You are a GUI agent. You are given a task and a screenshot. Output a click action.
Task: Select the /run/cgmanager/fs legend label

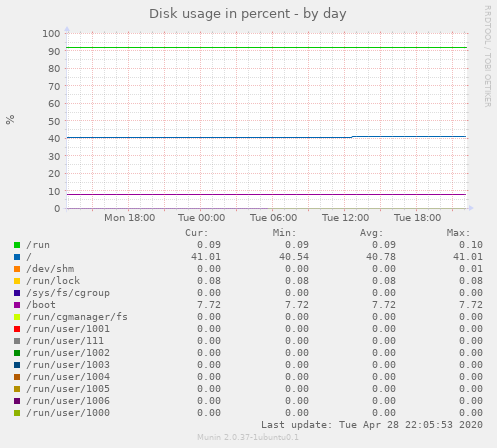(77, 317)
